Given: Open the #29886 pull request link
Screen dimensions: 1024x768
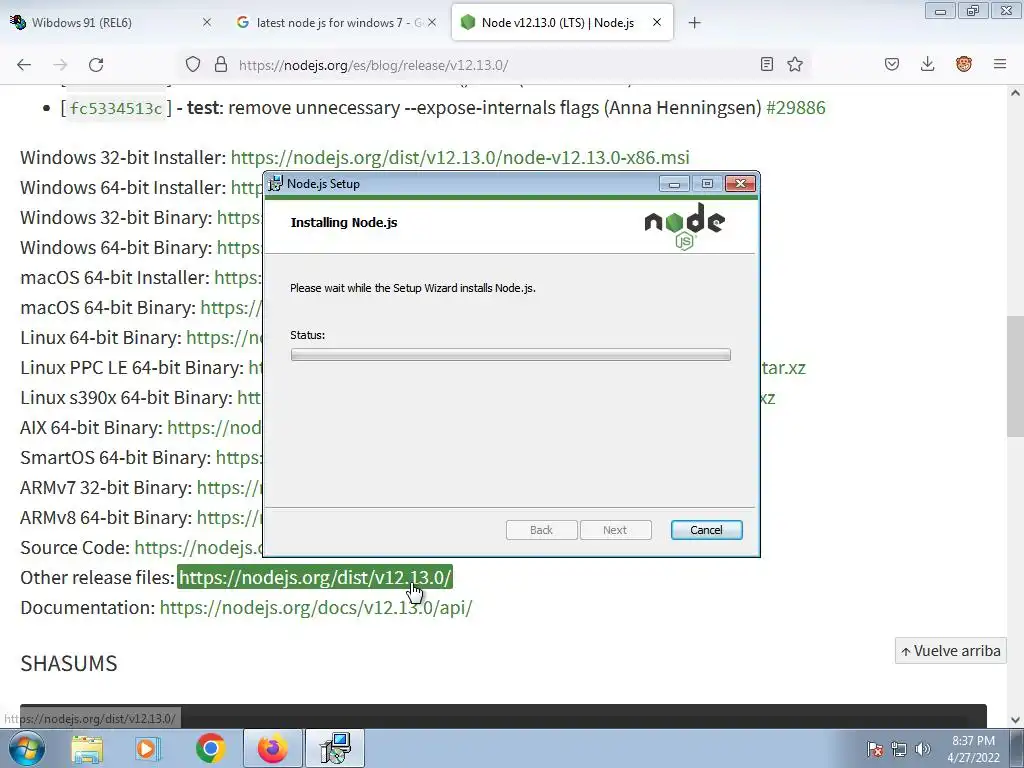Looking at the screenshot, I should (x=795, y=108).
